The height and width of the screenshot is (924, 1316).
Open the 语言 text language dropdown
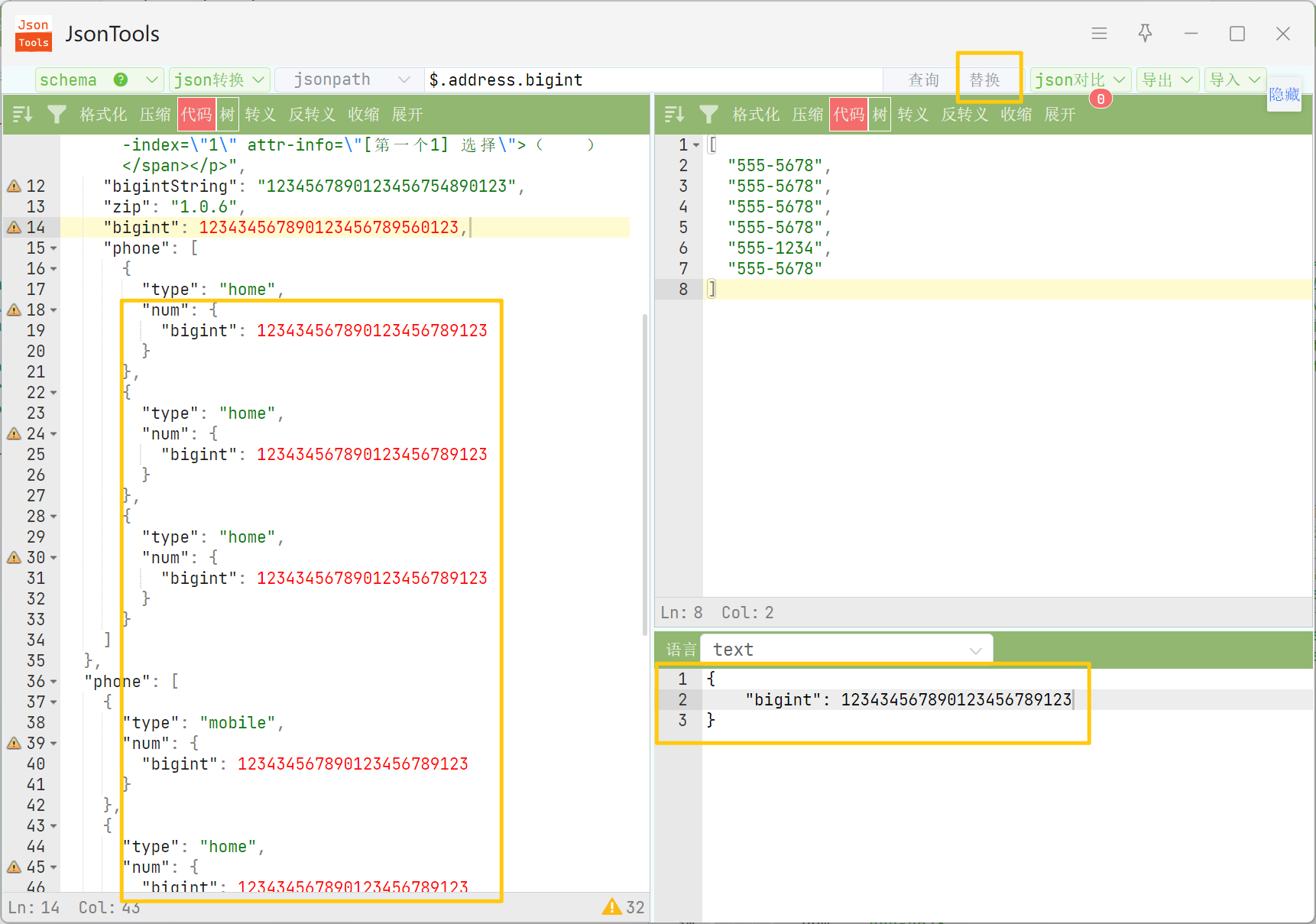[847, 650]
